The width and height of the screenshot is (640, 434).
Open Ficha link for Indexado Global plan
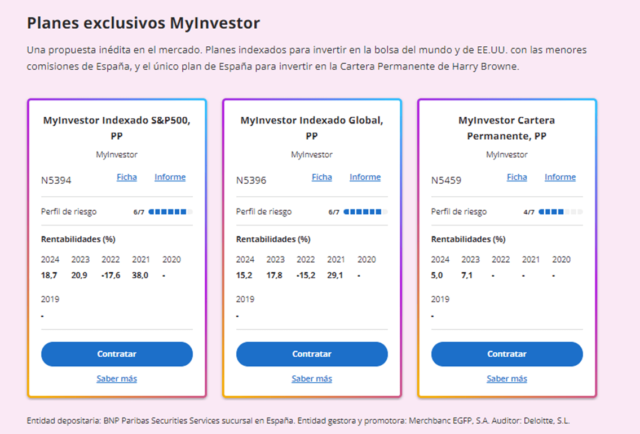pyautogui.click(x=322, y=177)
